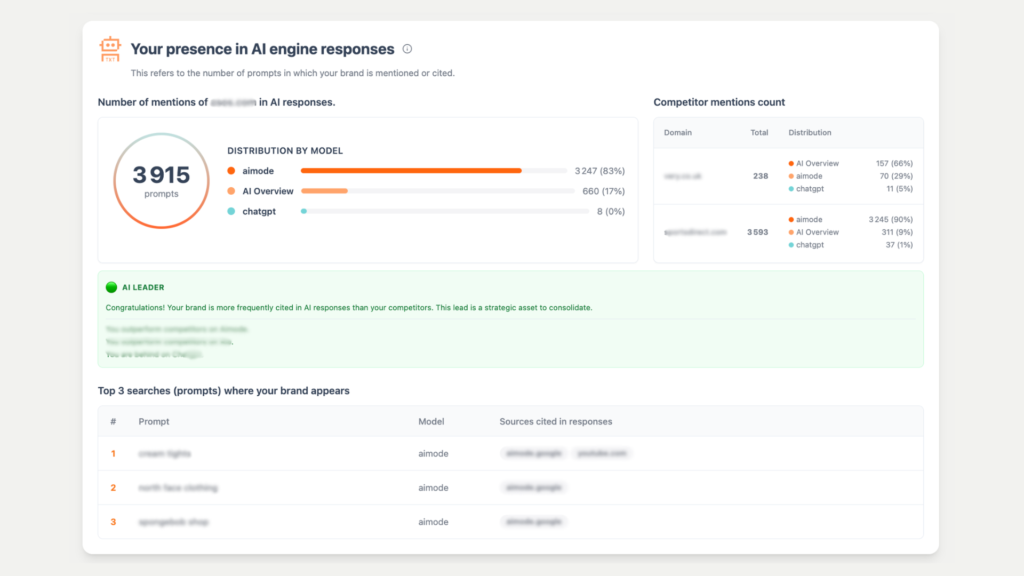Sort by Total column in competitor table
This screenshot has width=1024, height=576.
pyautogui.click(x=759, y=133)
